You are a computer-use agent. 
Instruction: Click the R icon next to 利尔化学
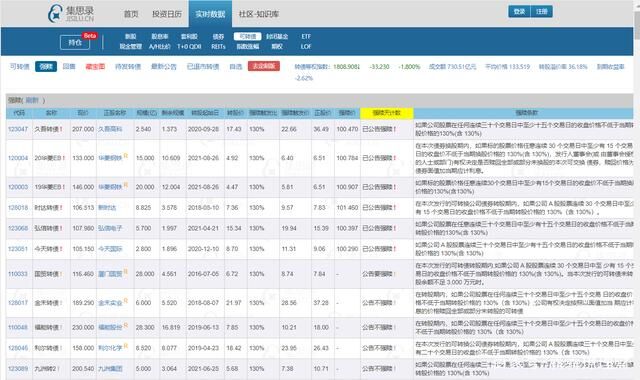click(x=126, y=346)
